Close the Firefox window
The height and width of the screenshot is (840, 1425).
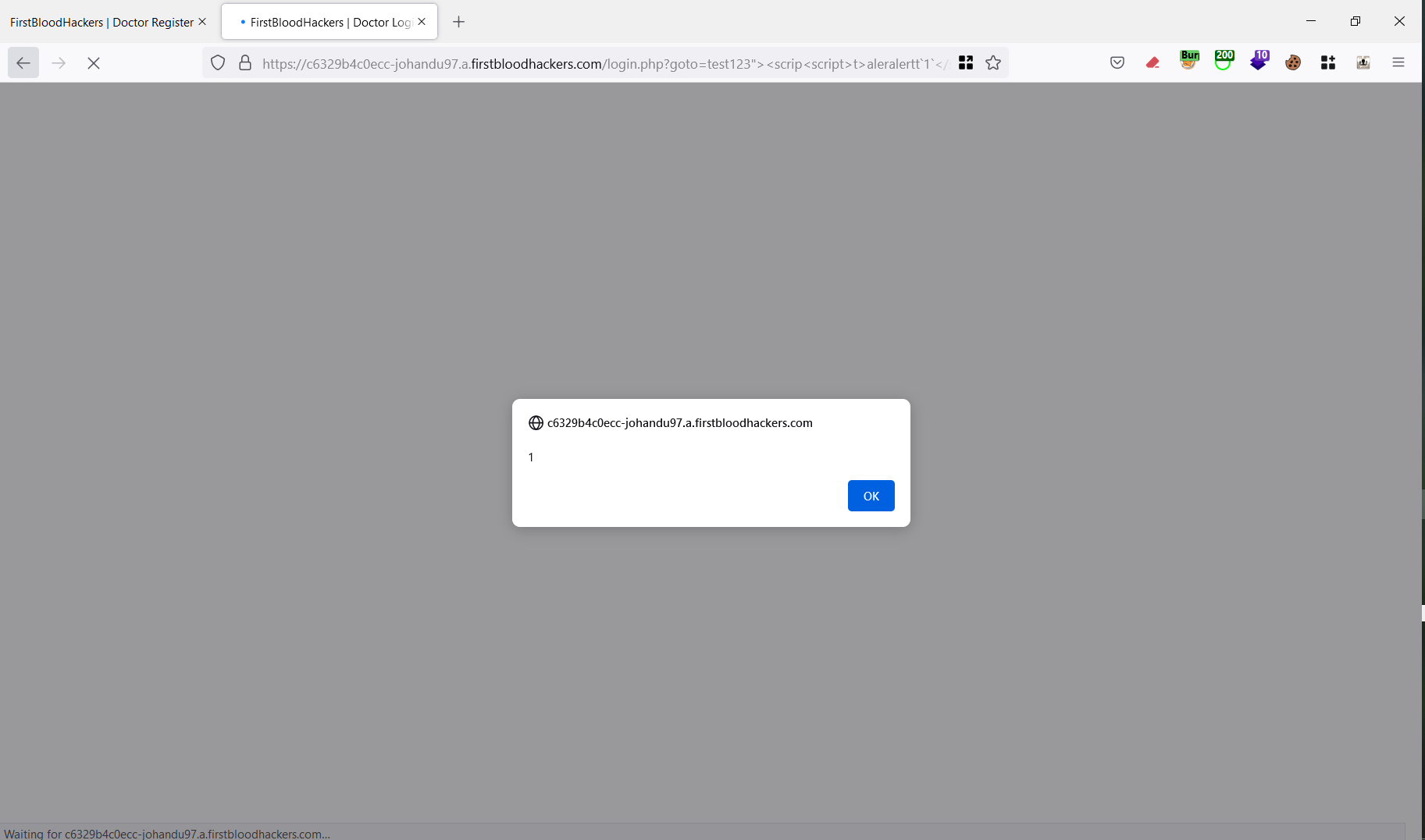click(x=1400, y=21)
